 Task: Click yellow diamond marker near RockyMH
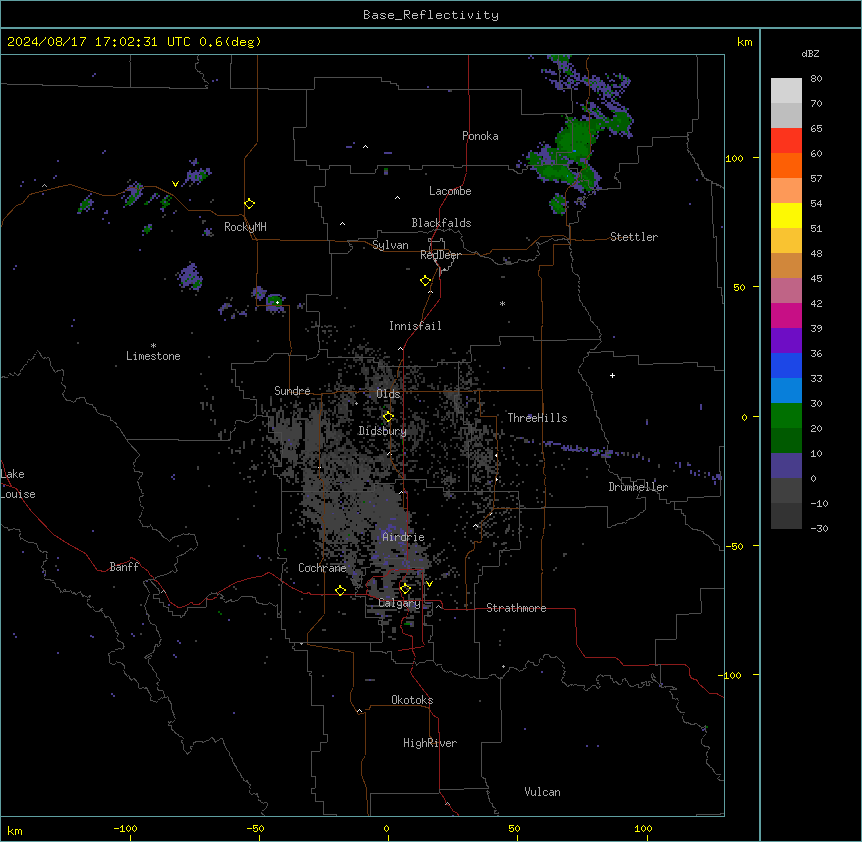point(250,204)
